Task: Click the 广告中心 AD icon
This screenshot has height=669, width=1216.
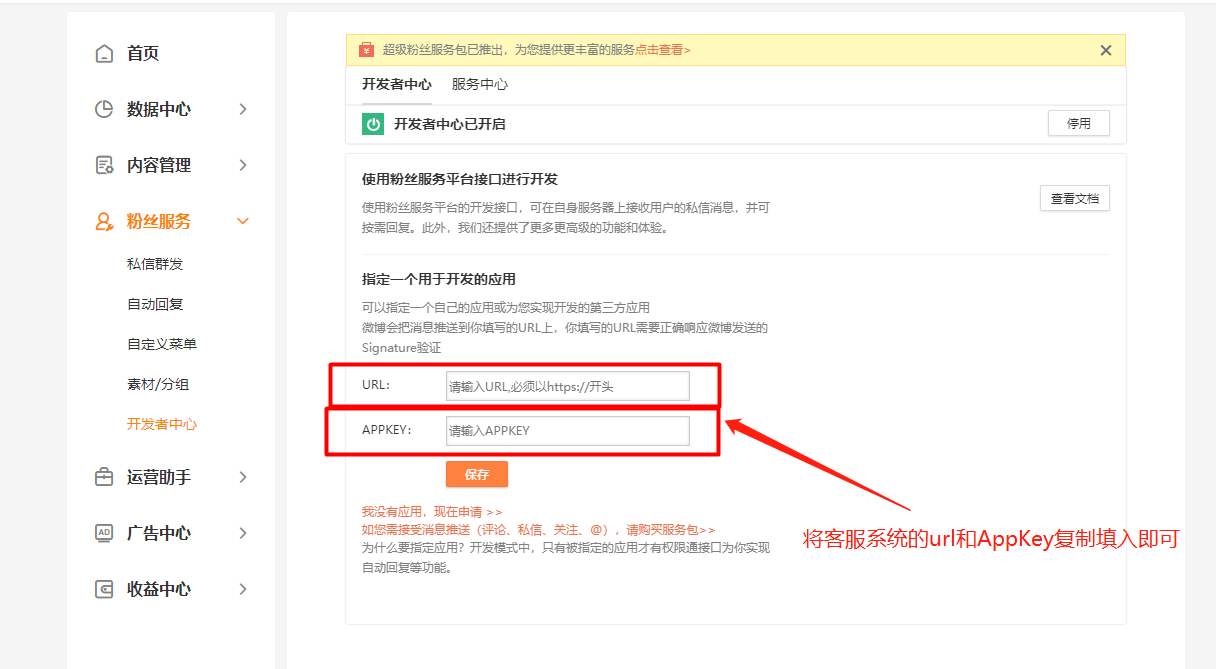Action: (x=104, y=533)
